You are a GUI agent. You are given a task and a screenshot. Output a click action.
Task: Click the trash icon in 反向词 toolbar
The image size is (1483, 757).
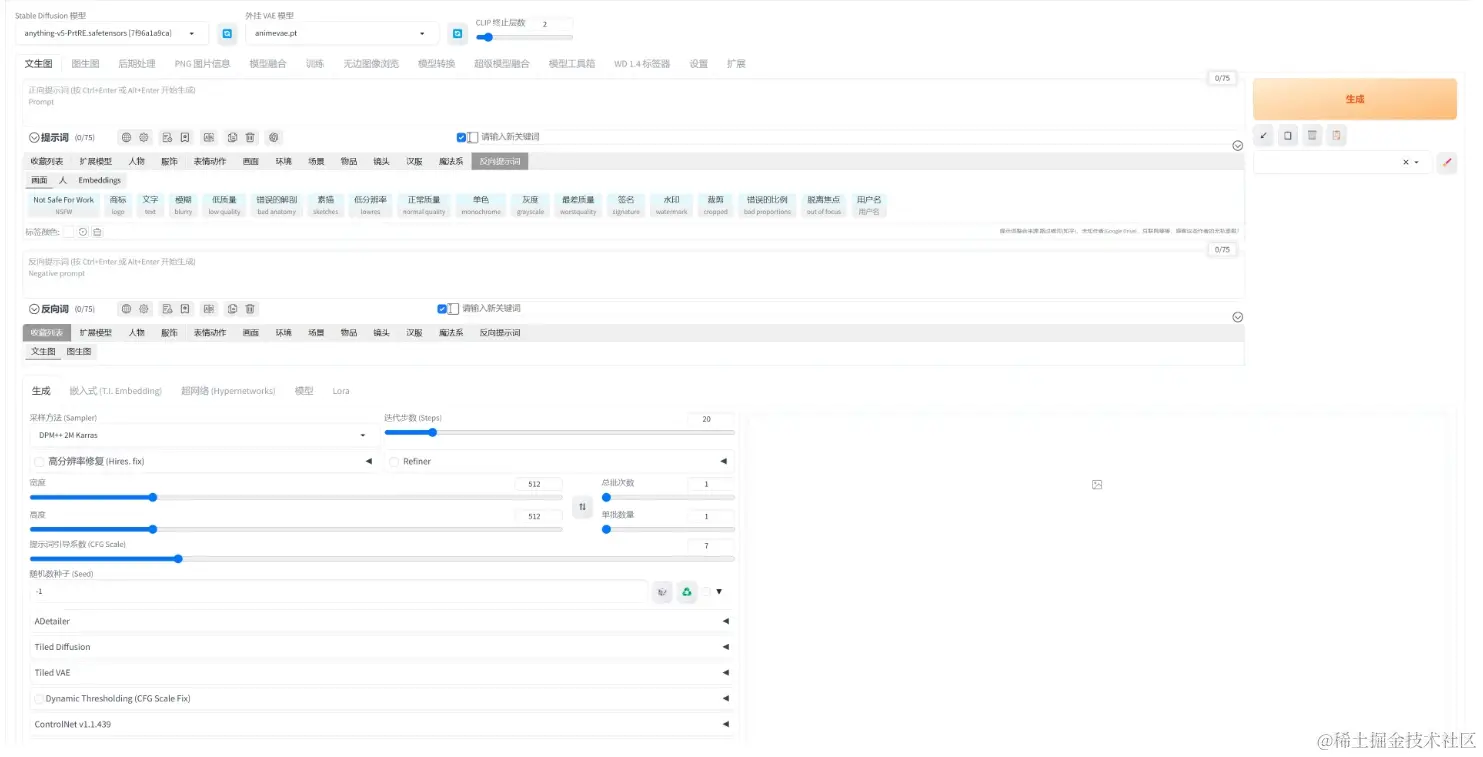click(250, 309)
